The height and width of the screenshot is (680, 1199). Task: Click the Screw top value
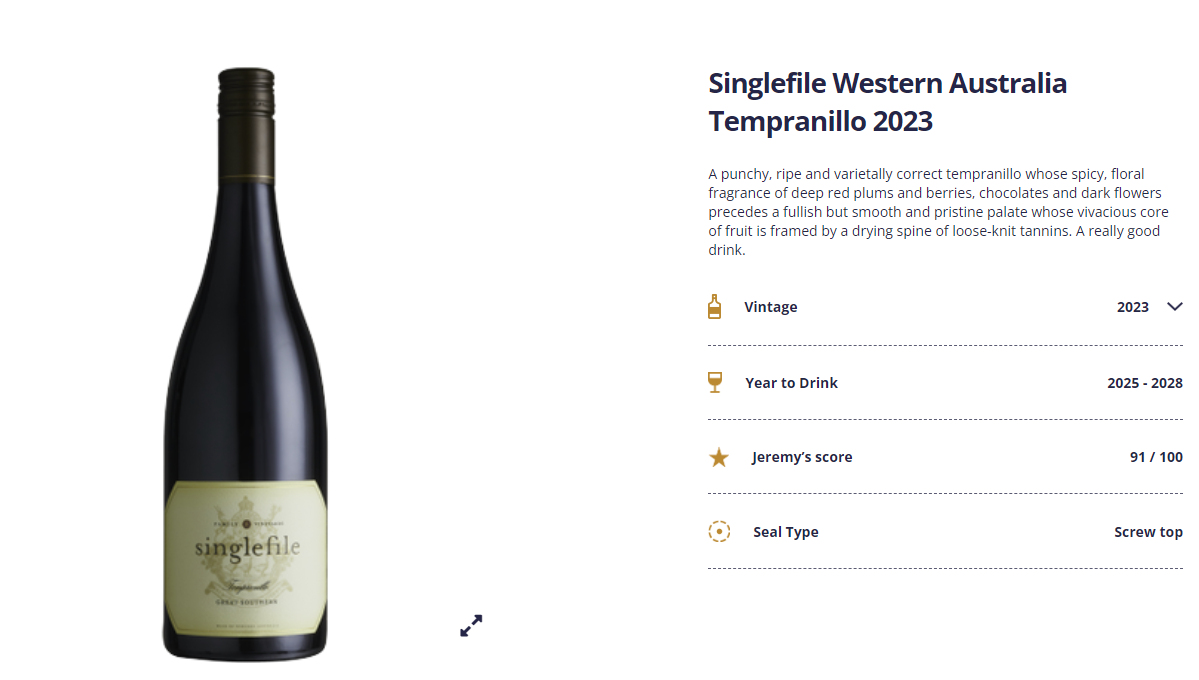pos(1149,532)
